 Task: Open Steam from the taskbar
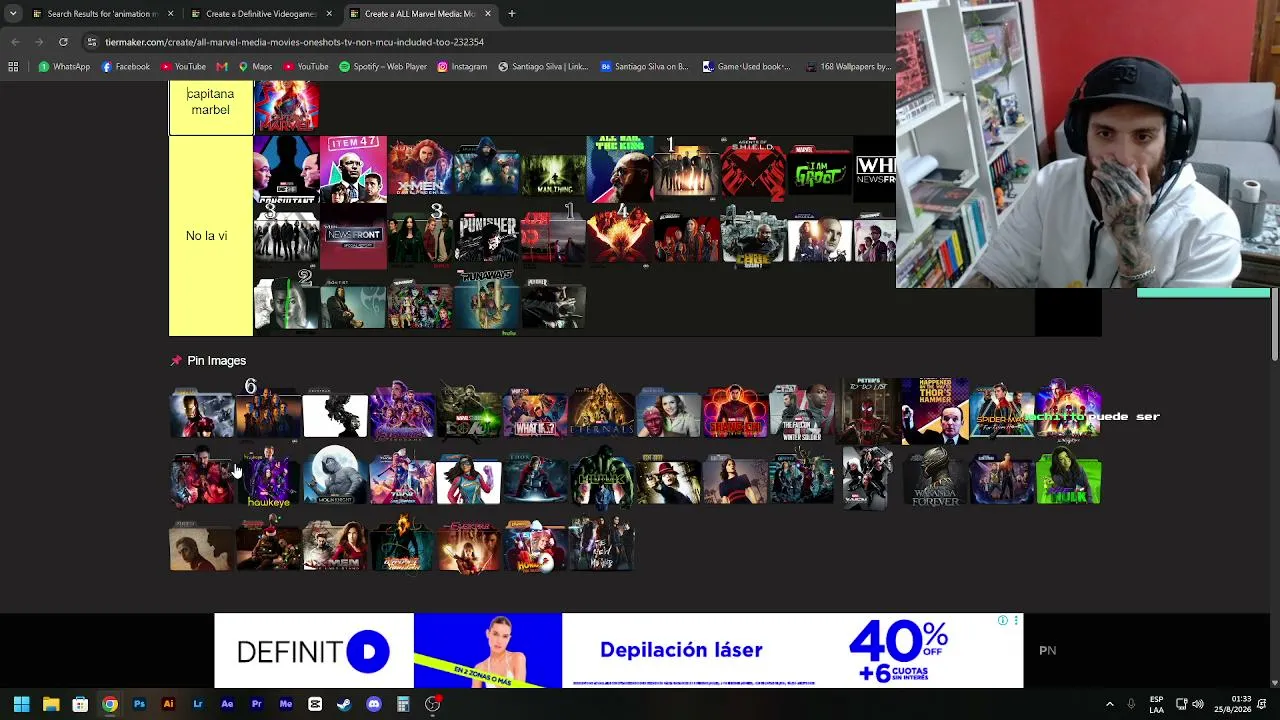[344, 704]
